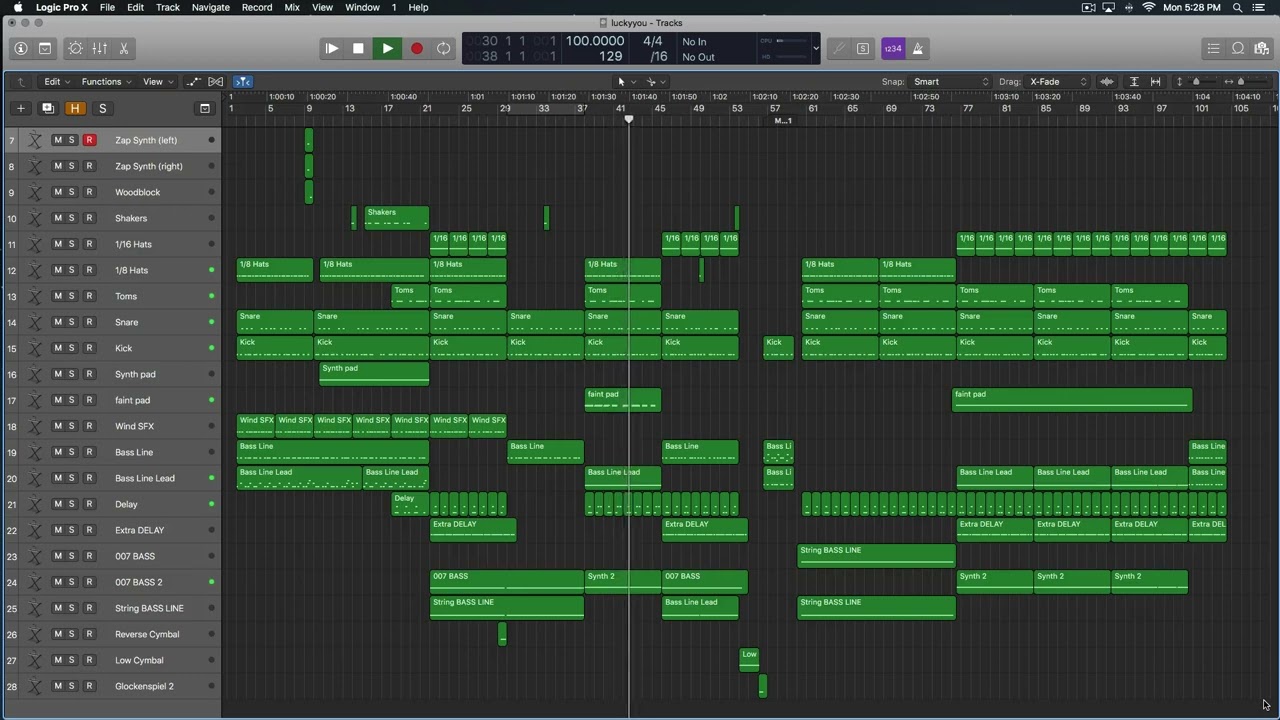Open the Edit dropdown in Tracks area
The image size is (1280, 720).
(x=56, y=81)
